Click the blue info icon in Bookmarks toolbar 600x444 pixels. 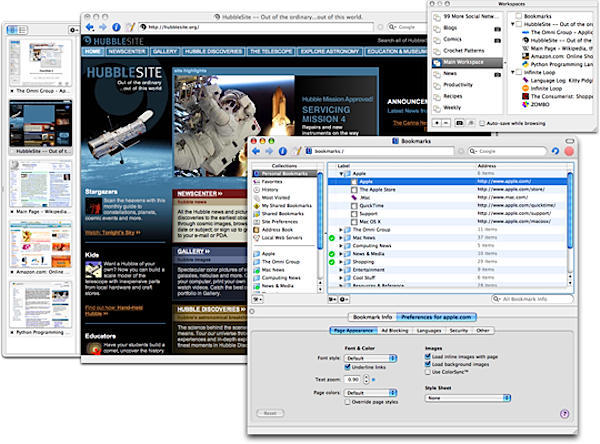point(282,150)
